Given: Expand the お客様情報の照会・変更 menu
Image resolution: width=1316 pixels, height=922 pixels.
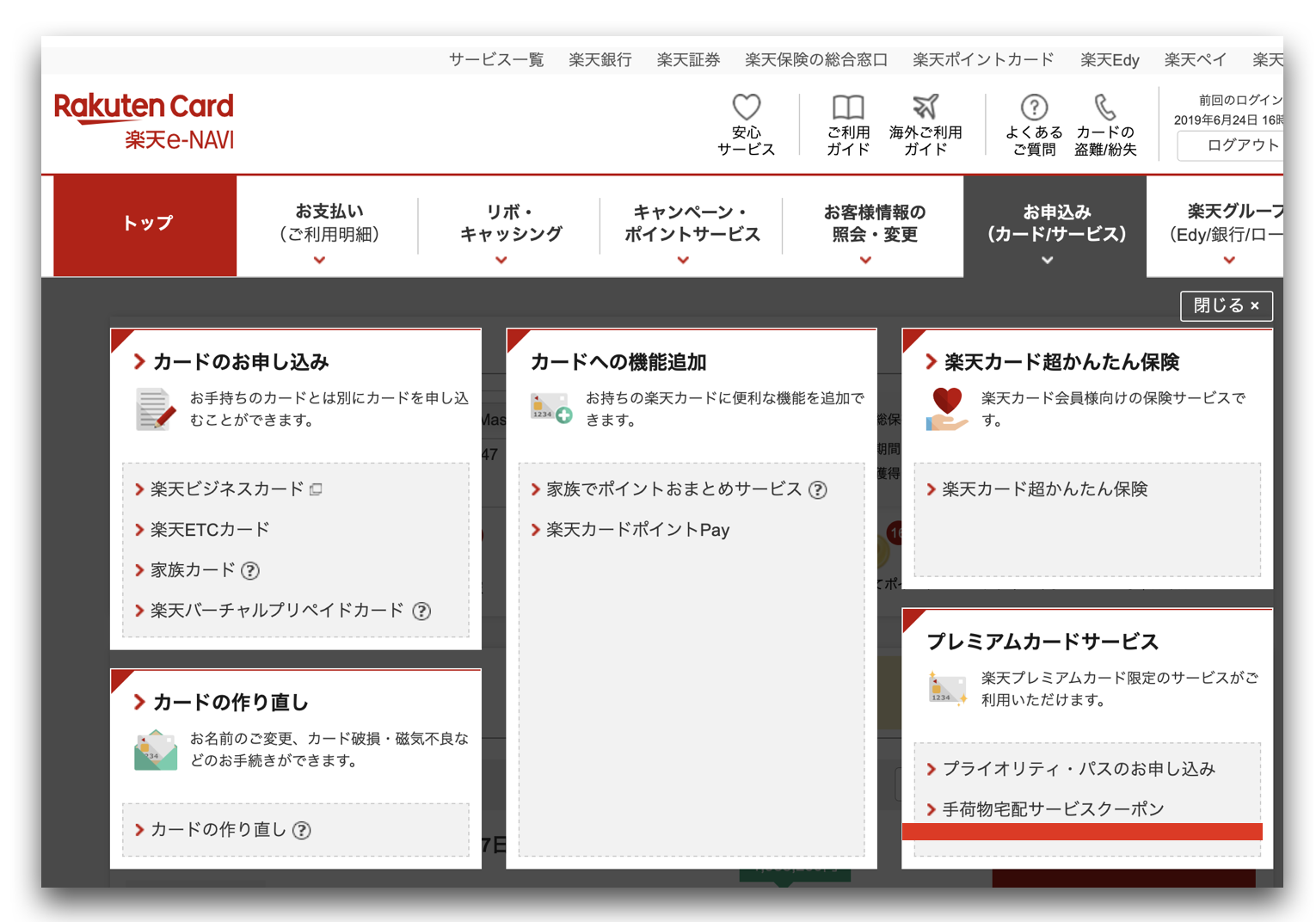Looking at the screenshot, I should (x=874, y=226).
